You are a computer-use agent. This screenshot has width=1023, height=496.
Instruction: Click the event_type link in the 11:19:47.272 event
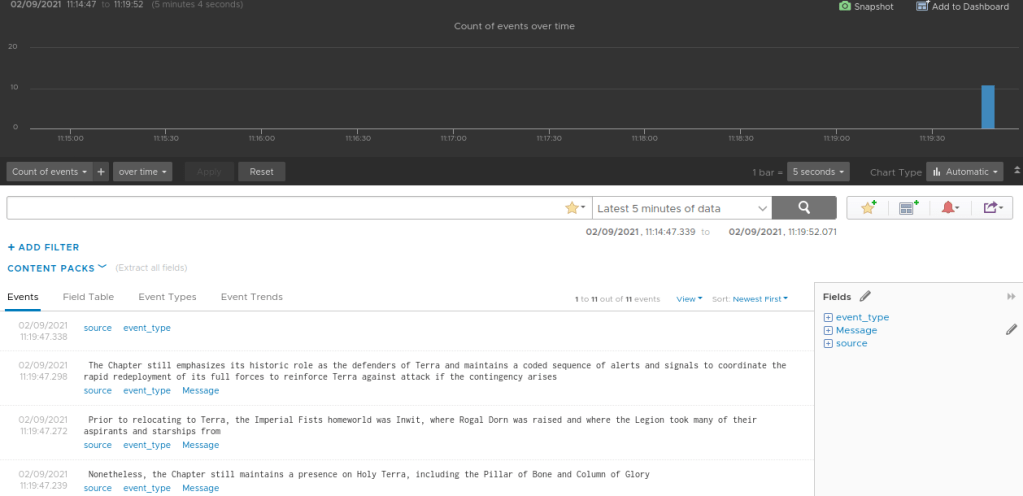[x=147, y=445]
